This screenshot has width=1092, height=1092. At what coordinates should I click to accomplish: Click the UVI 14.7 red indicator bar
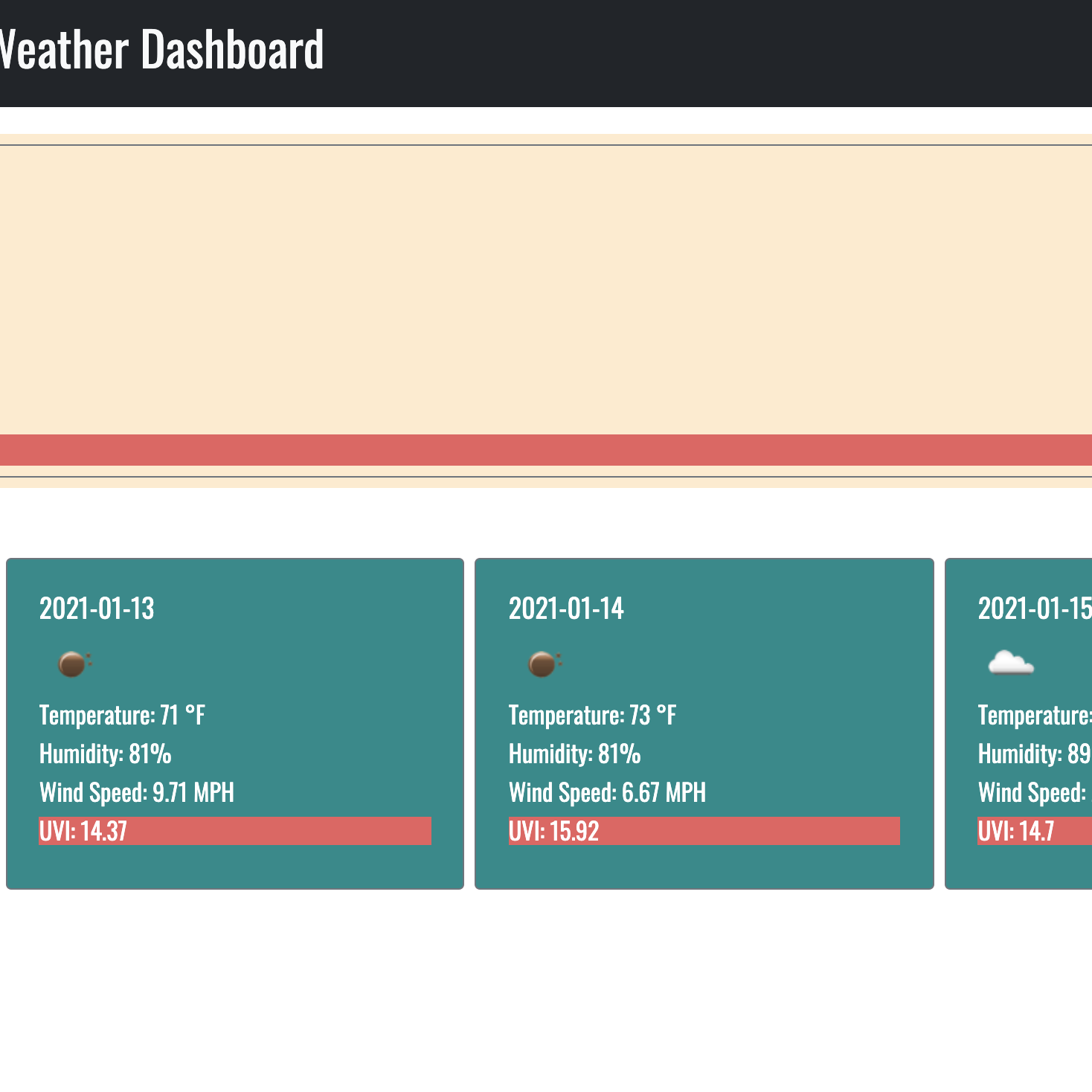tap(1034, 831)
